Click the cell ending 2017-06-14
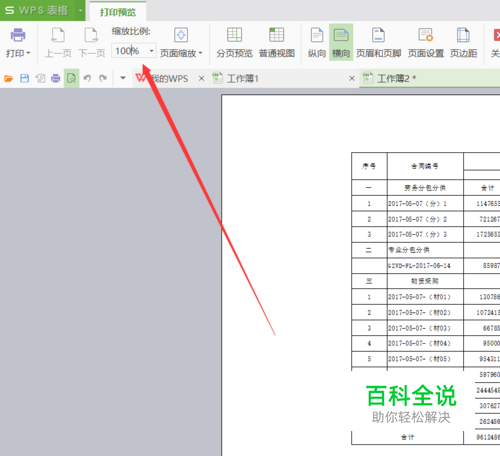The height and width of the screenshot is (456, 500). (x=425, y=266)
